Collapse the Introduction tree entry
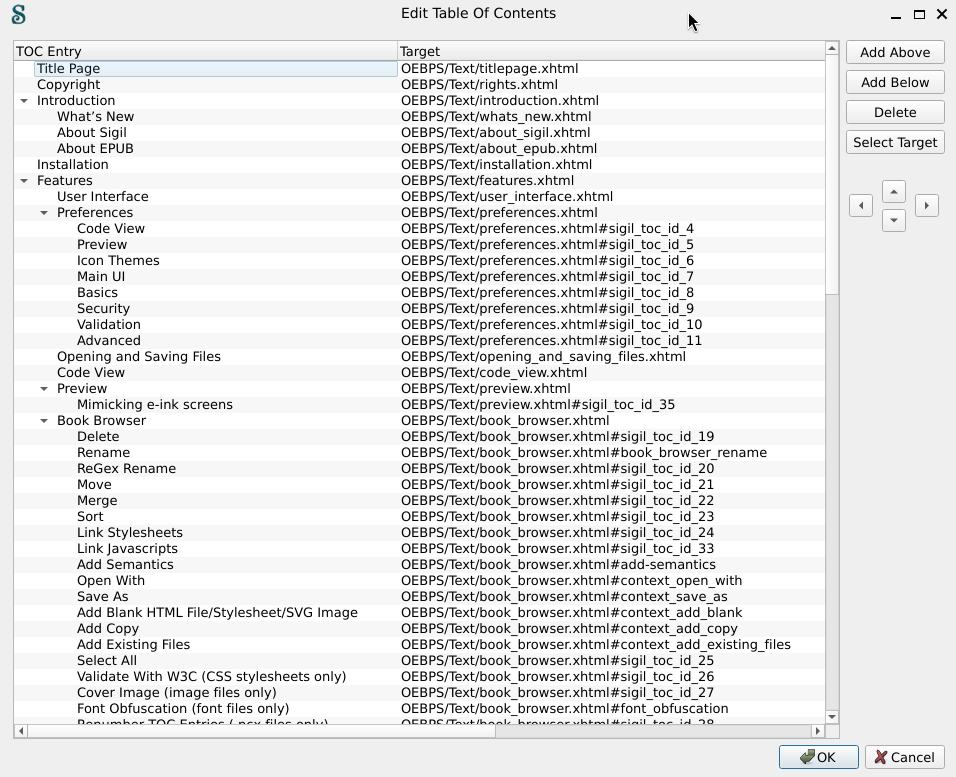 click(x=24, y=101)
